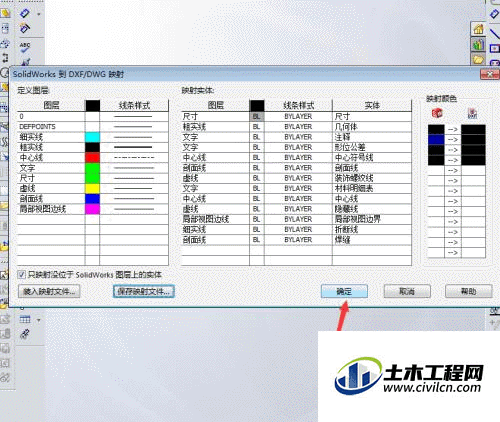
Task: Click the BL color cell in 几何体 row
Action: coord(257,127)
